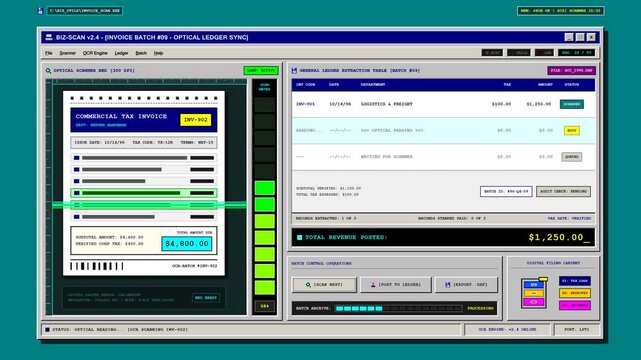Click the BED READY button

[x=206, y=298]
